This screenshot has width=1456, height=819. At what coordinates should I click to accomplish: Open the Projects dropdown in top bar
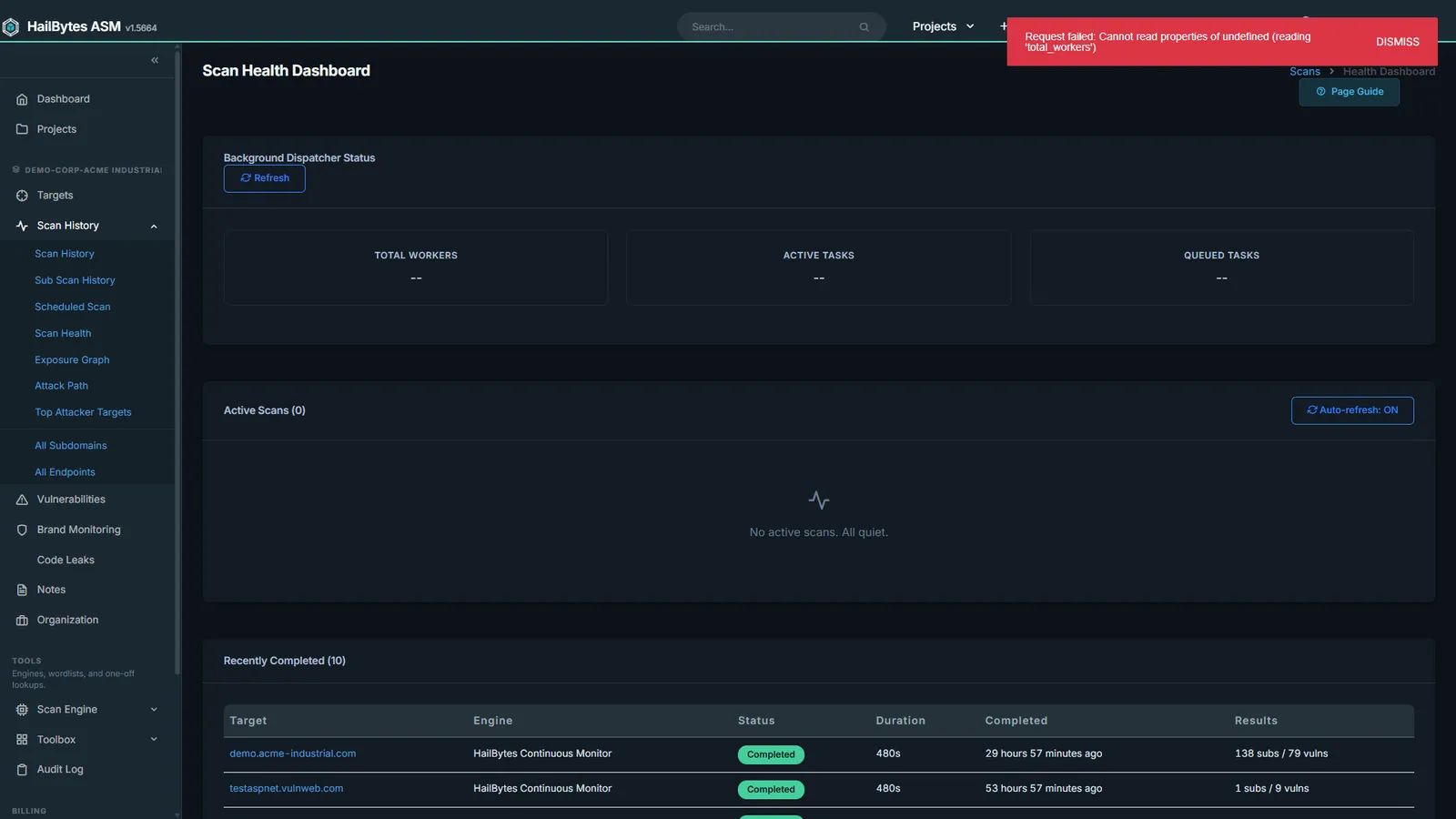944,26
